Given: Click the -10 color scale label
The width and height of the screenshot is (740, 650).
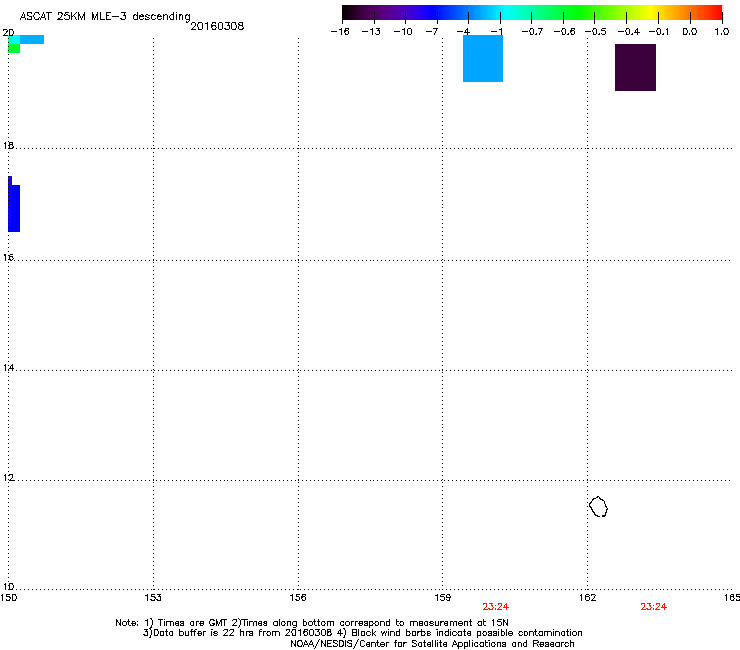Looking at the screenshot, I should pyautogui.click(x=403, y=32).
